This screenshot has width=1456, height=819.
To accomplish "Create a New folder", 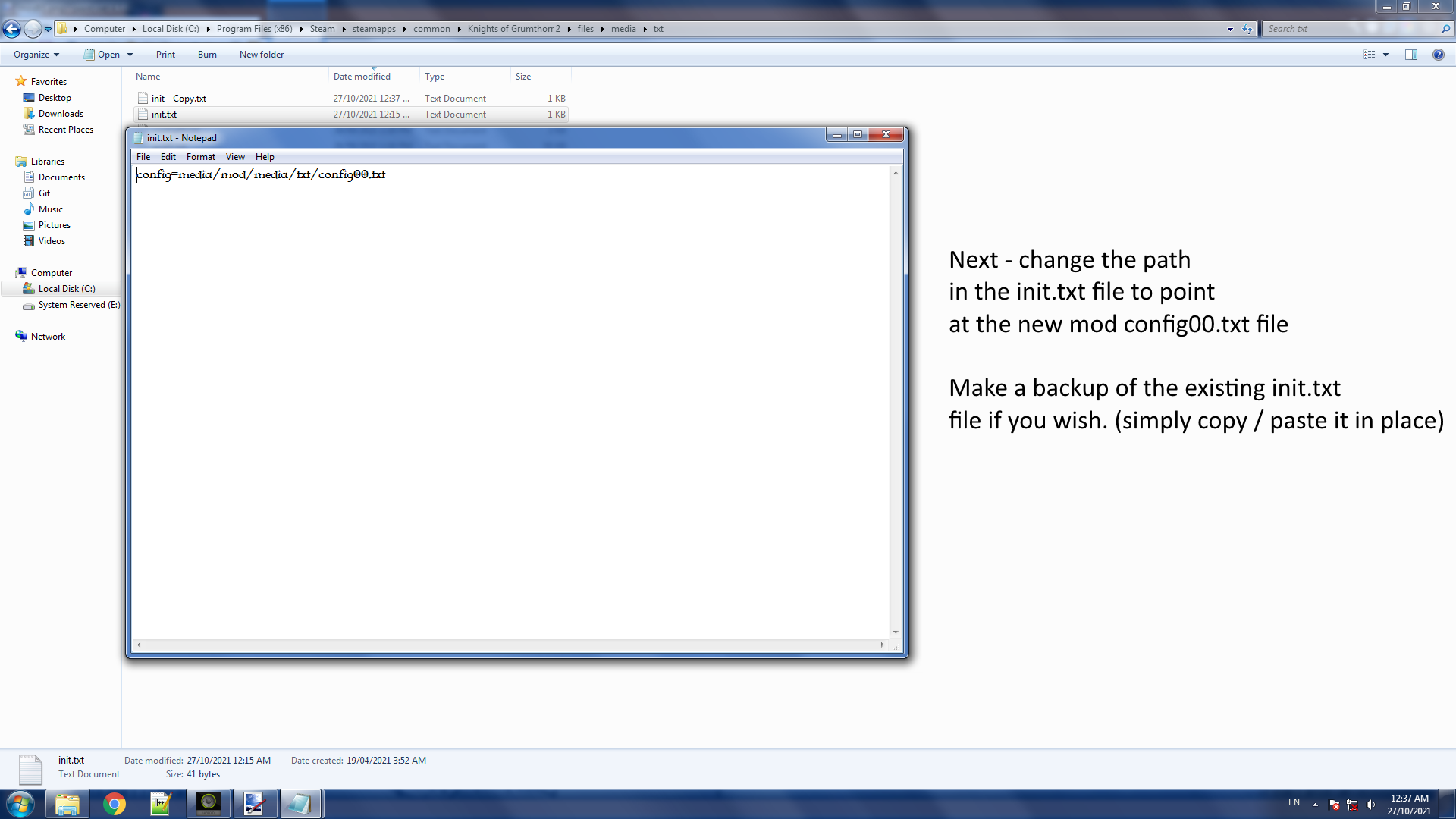I will 262,55.
